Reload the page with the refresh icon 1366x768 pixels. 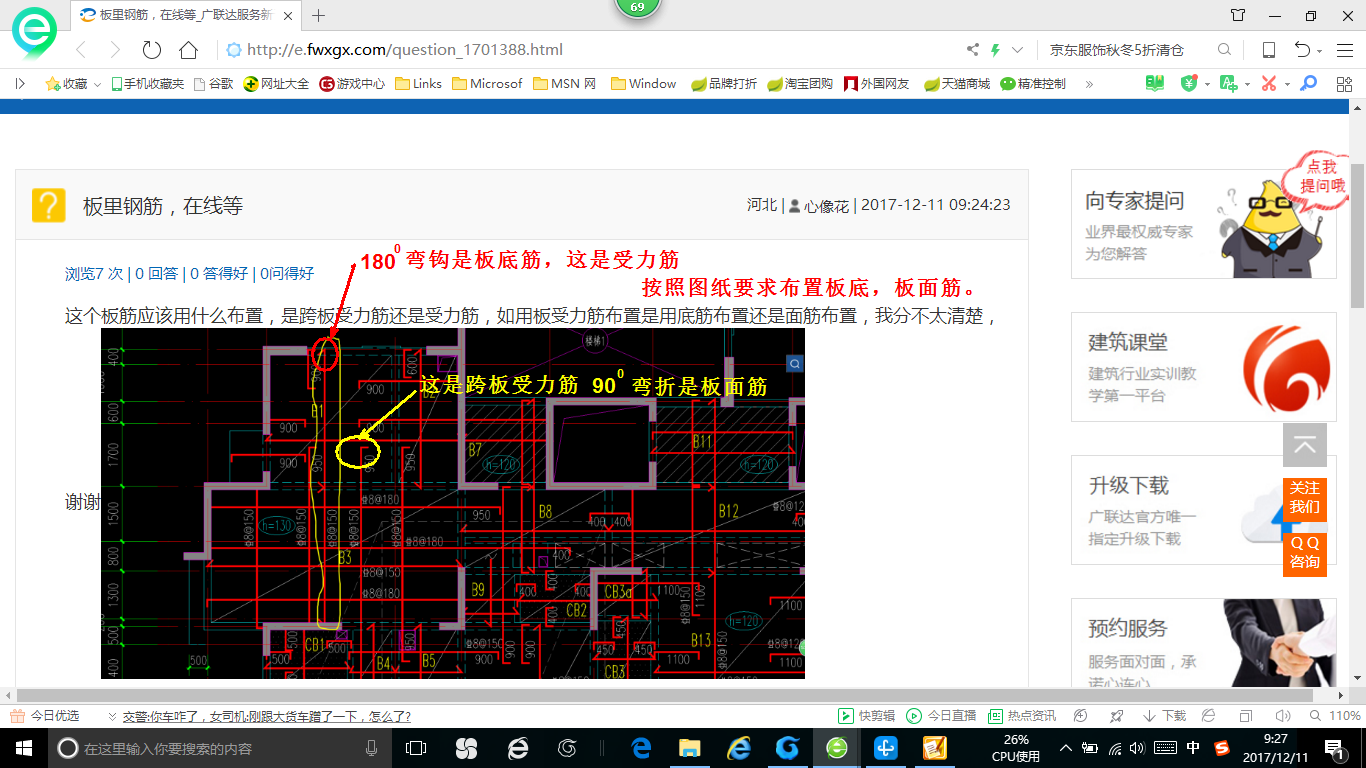pos(152,50)
